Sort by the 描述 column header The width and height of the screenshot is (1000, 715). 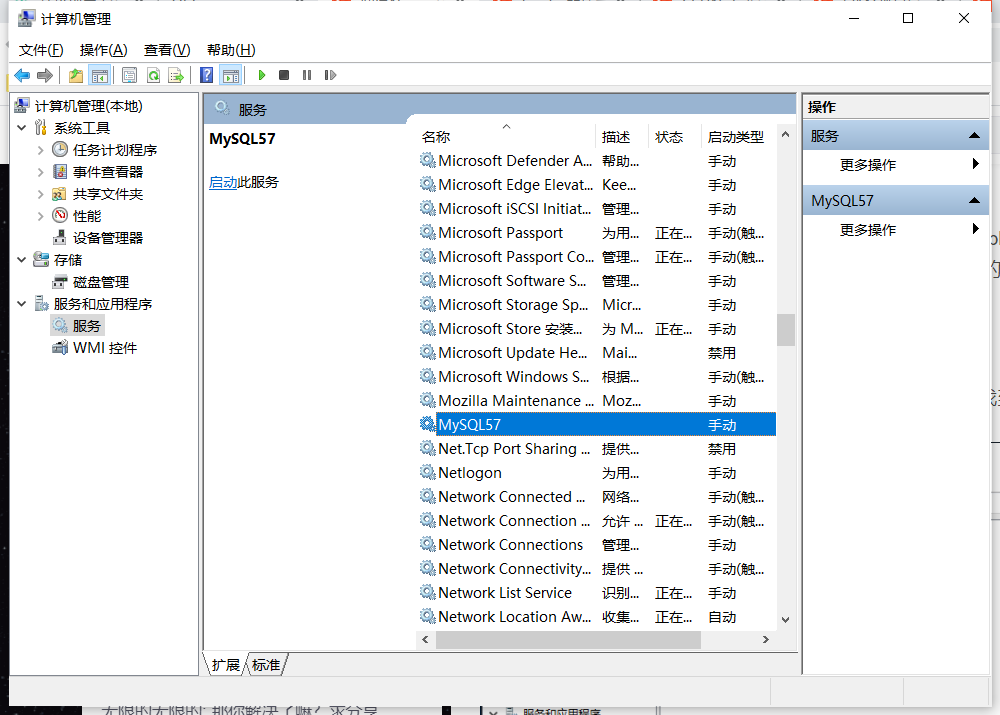tap(622, 136)
